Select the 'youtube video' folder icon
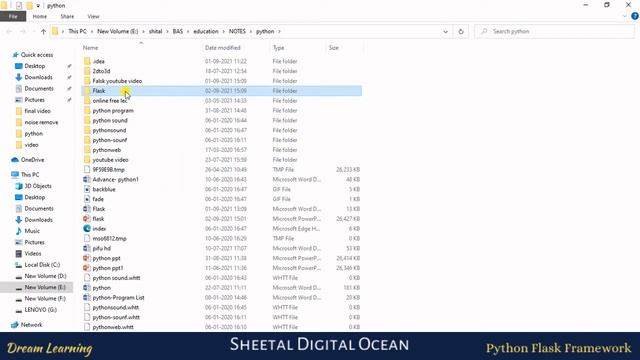Viewport: 640px width, 360px height. point(87,160)
